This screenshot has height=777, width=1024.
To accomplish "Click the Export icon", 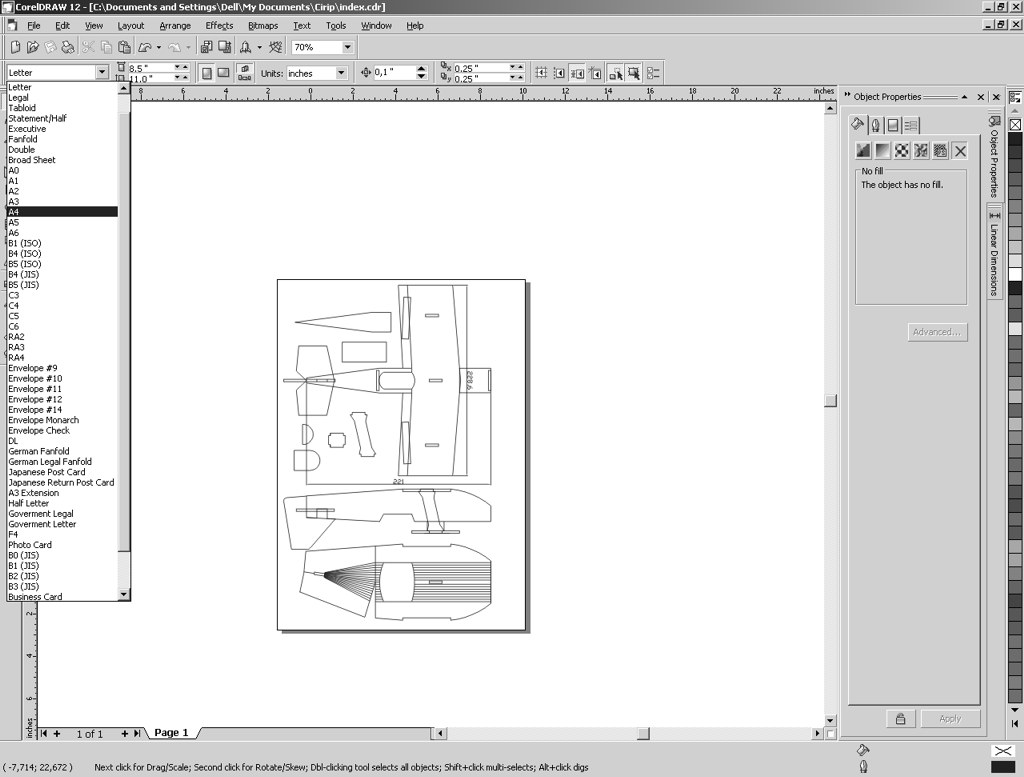I will [x=225, y=47].
